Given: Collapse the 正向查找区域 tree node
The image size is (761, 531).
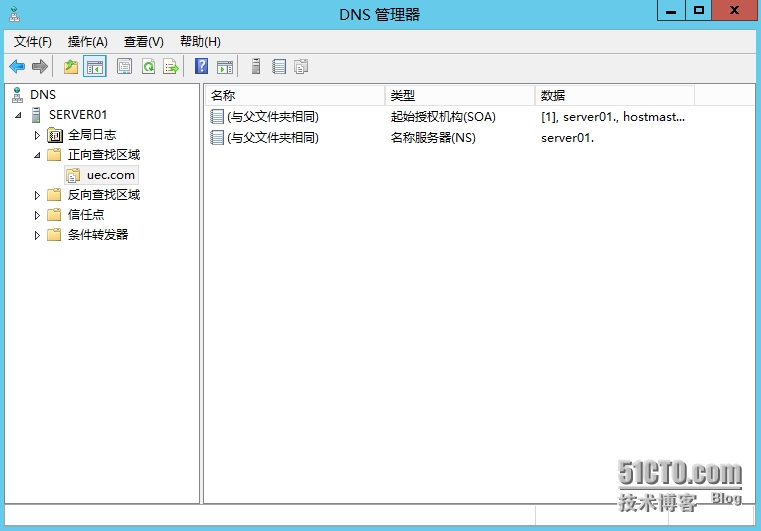Looking at the screenshot, I should [37, 155].
